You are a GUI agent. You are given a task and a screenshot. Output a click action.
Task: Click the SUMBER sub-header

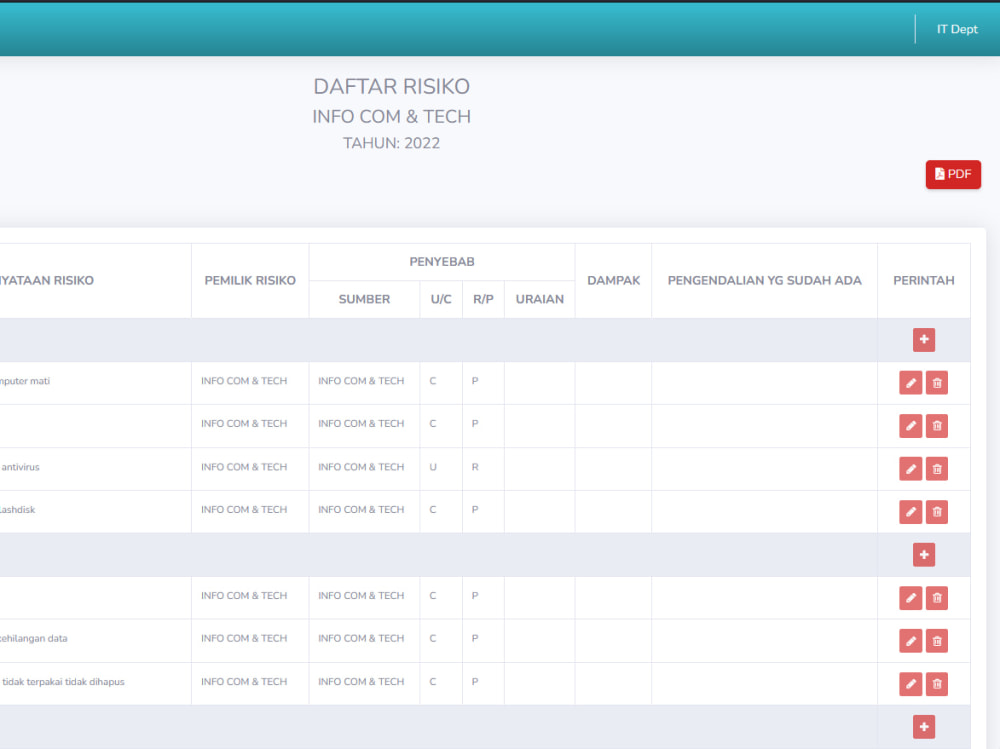point(364,299)
